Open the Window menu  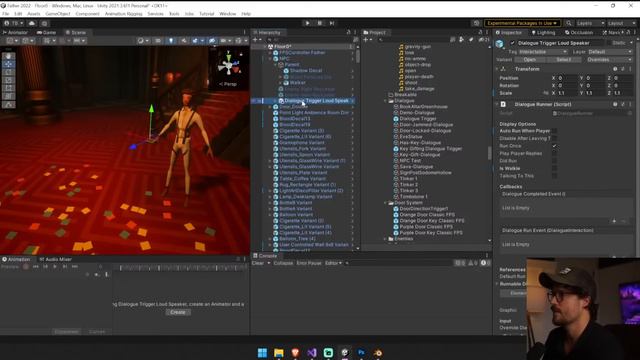point(227,13)
